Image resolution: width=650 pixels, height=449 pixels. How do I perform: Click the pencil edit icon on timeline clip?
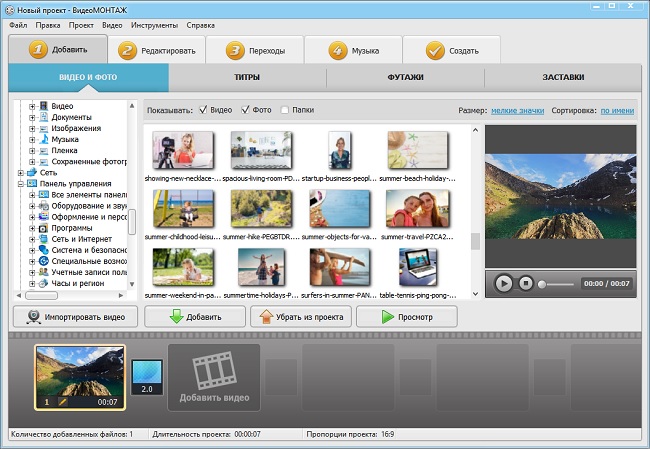coord(62,402)
